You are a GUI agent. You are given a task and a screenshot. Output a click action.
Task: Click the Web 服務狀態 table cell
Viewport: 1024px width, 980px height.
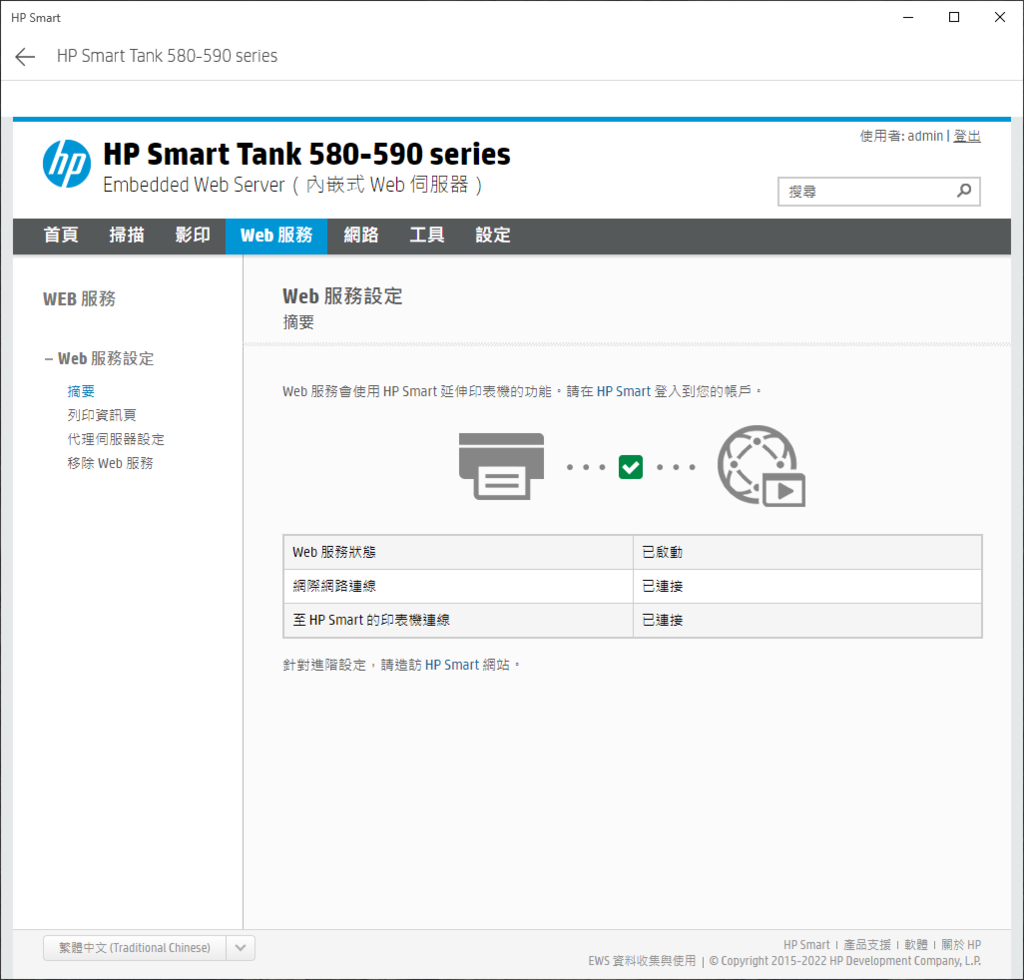[x=458, y=552]
